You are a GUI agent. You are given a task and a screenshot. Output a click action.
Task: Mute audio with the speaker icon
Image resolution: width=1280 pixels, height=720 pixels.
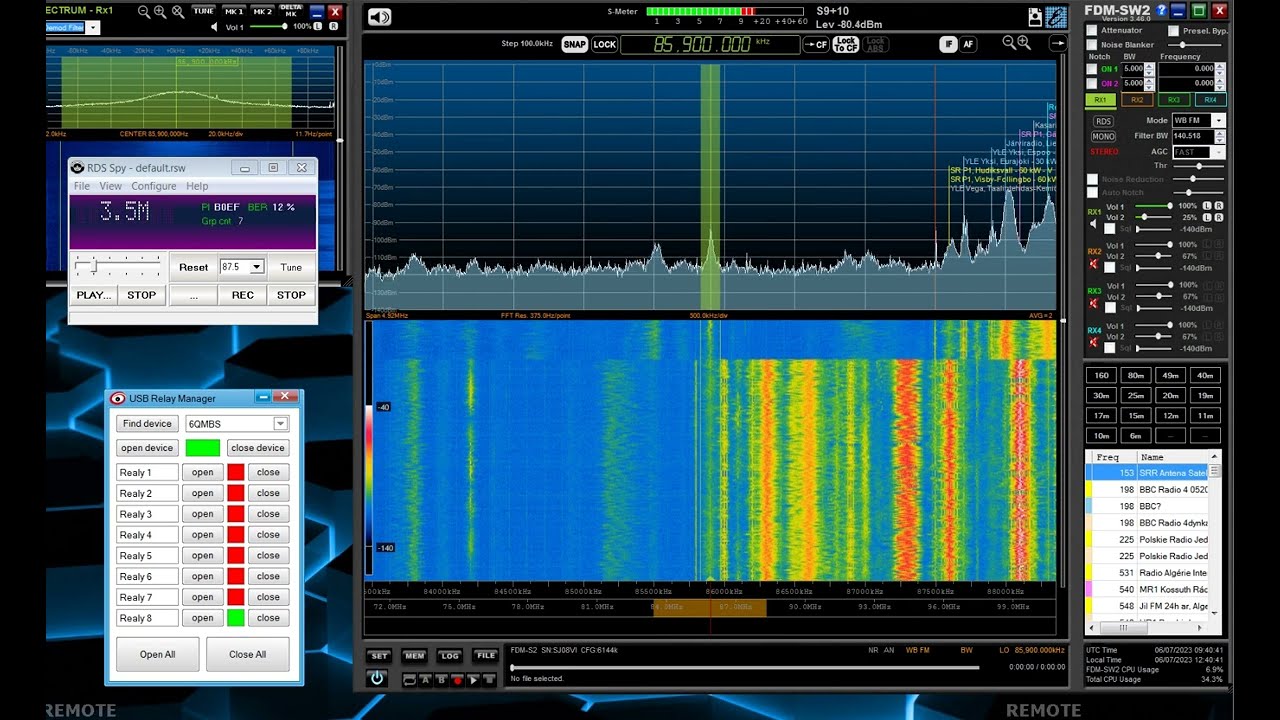[x=379, y=17]
